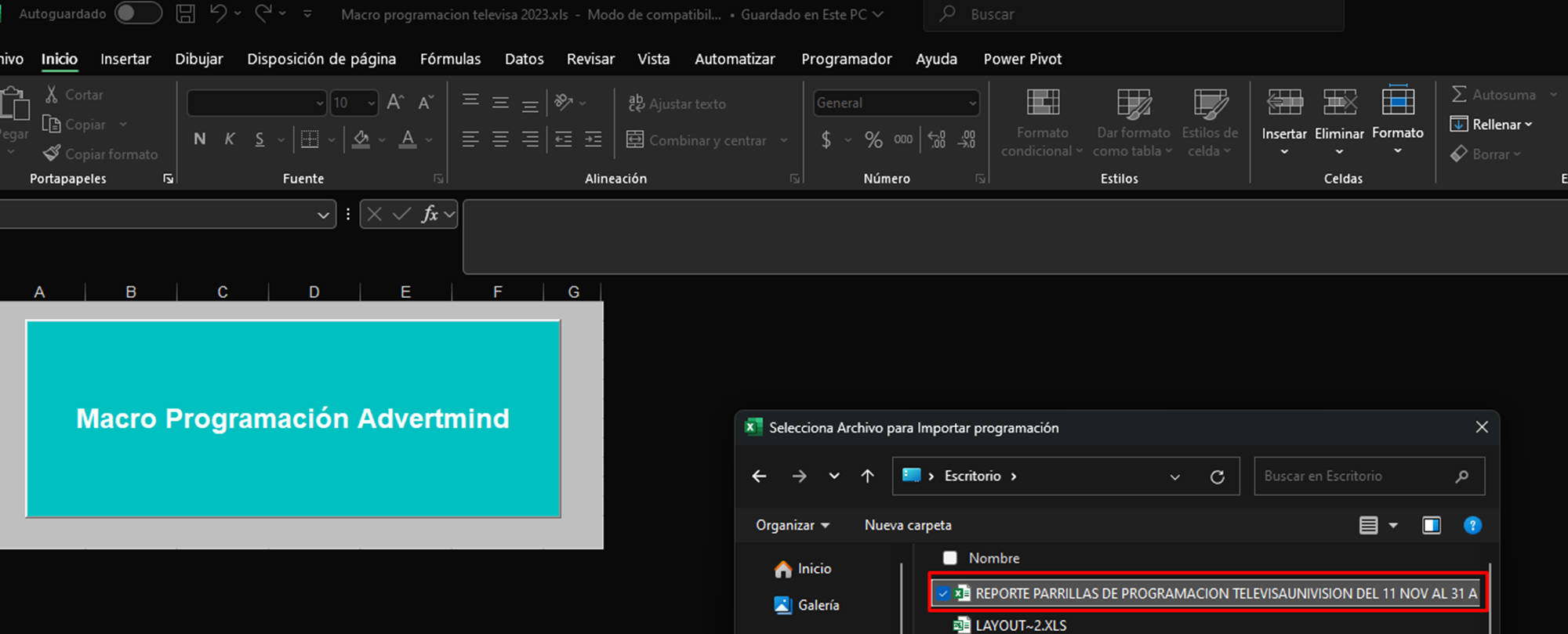Open the font name dropdown
Viewport: 1568px width, 634px height.
coord(319,103)
